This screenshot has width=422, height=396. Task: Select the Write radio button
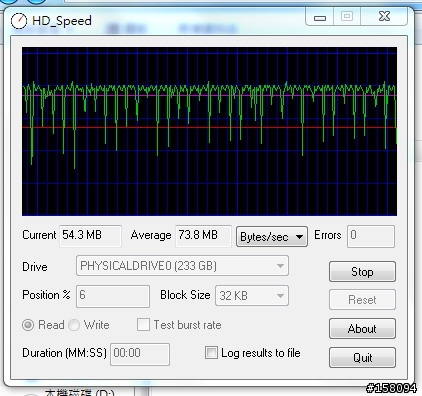74,325
